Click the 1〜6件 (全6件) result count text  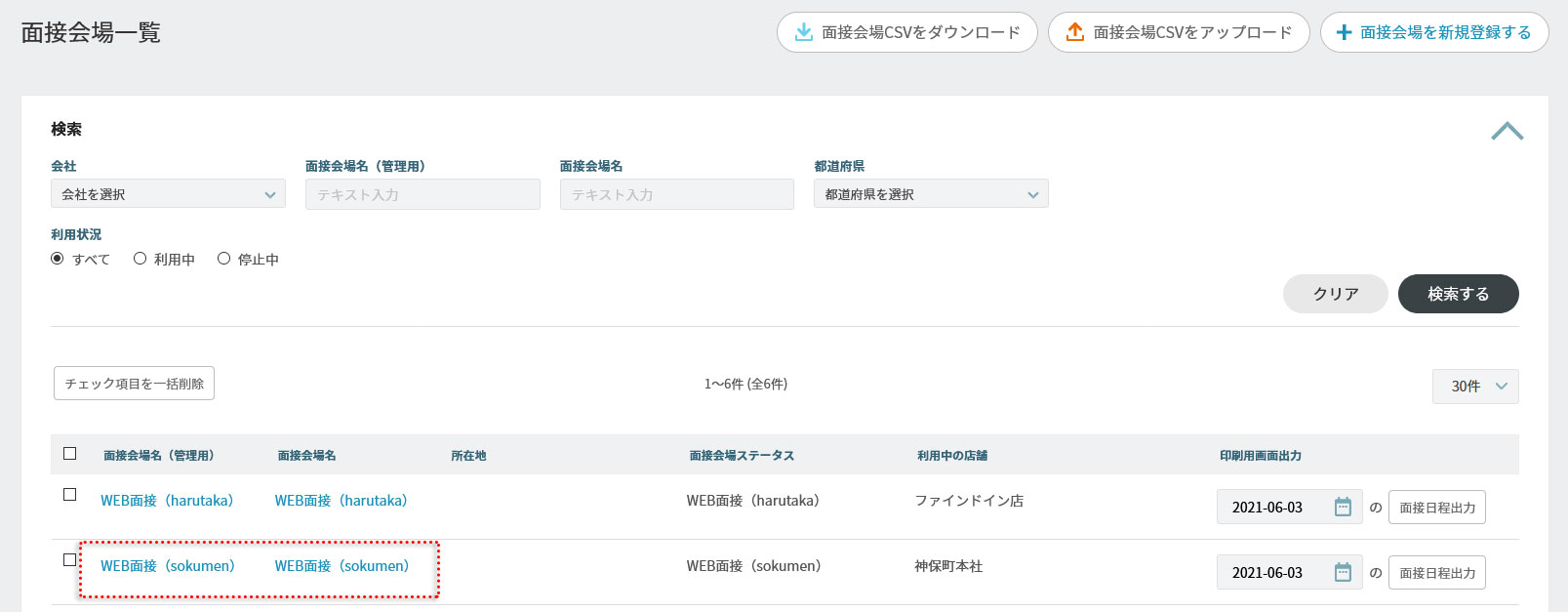[x=745, y=384]
